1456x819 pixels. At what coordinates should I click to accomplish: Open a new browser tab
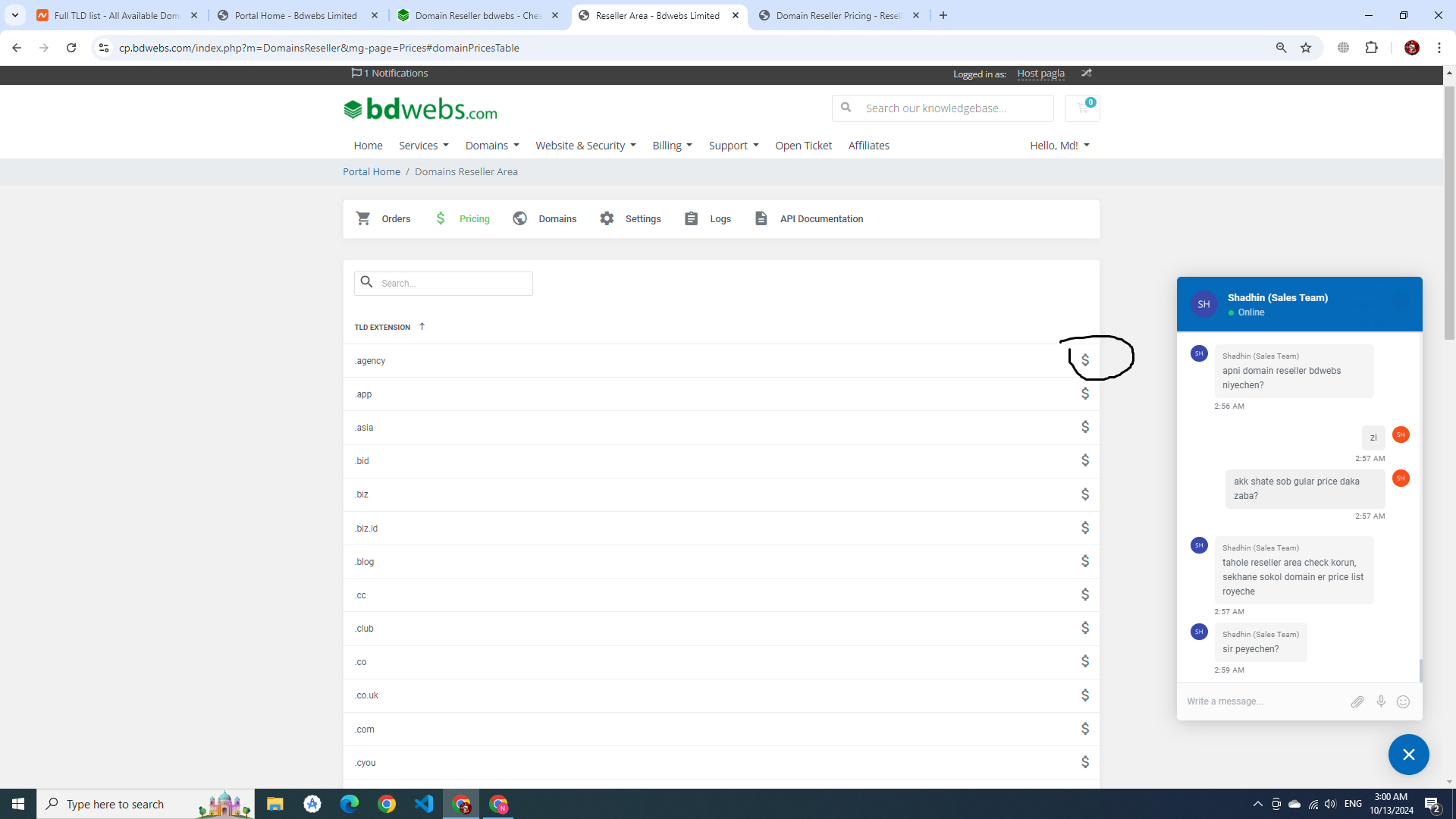tap(943, 15)
